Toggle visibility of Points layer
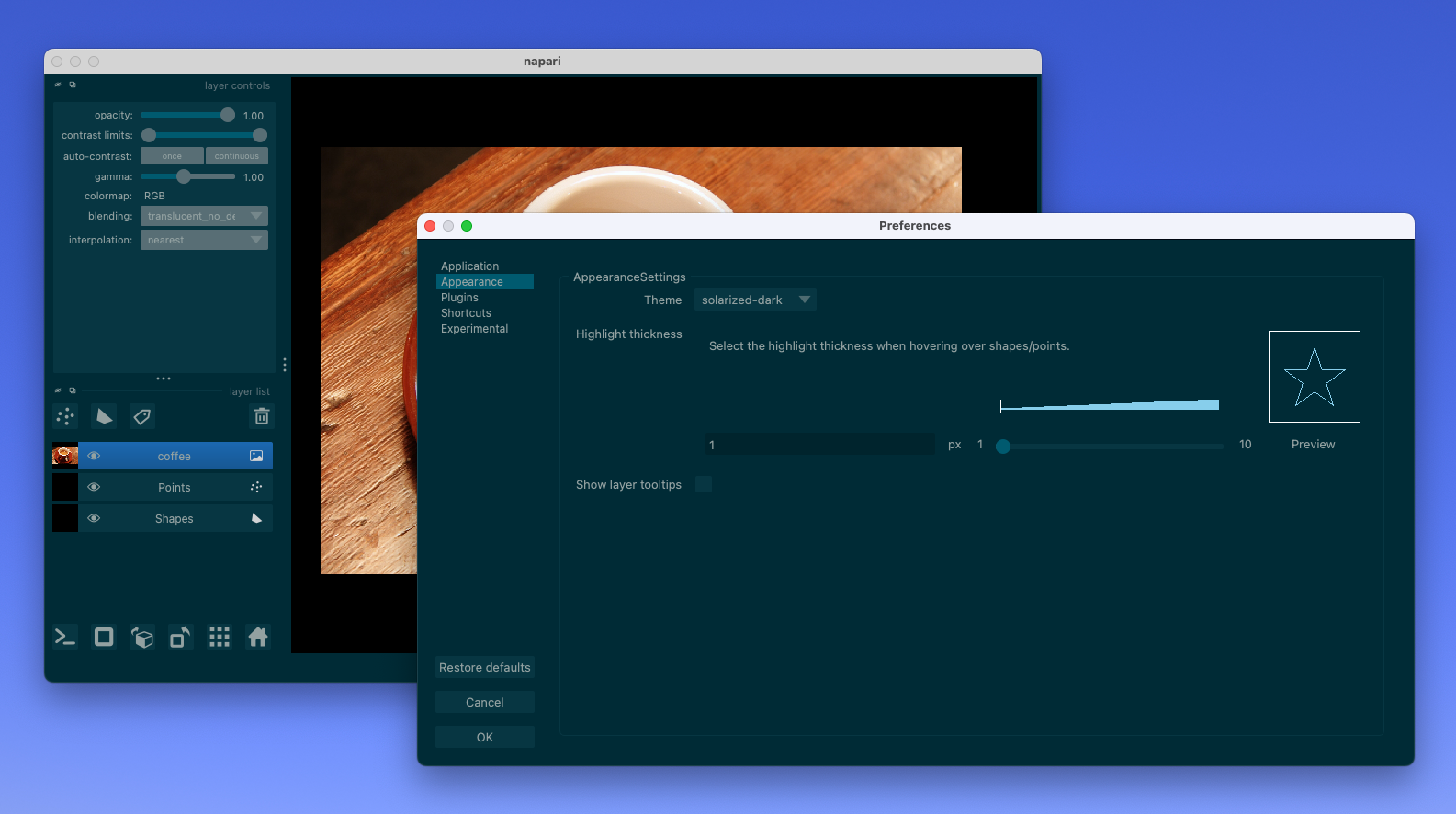The width and height of the screenshot is (1456, 814). click(94, 487)
